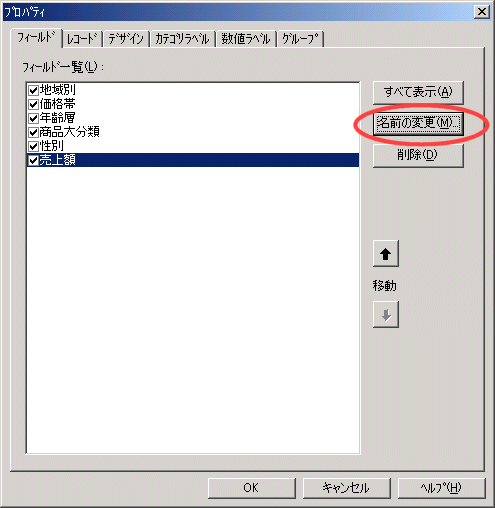
Task: Open the デザイン tab
Action: pos(126,39)
